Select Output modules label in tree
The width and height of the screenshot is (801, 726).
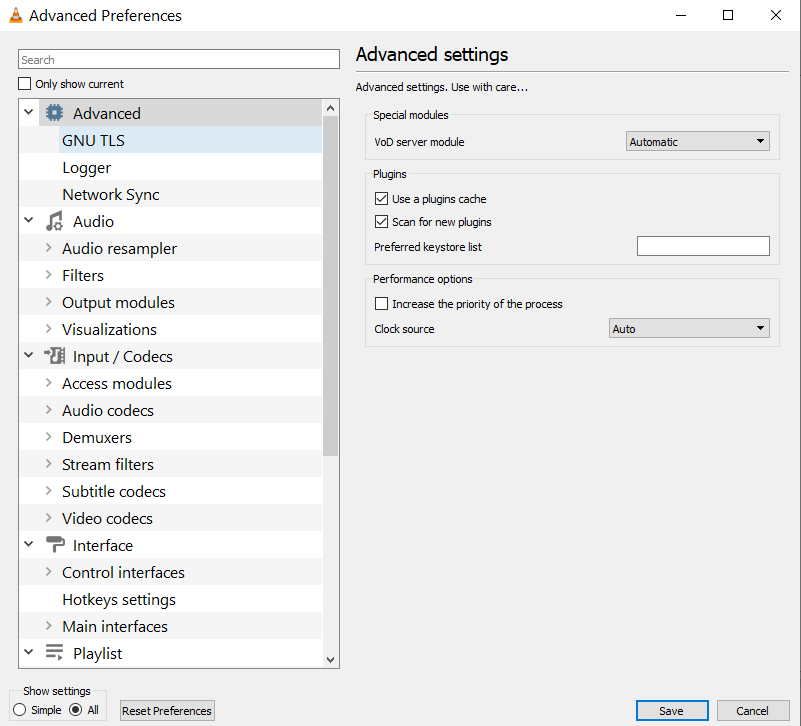(x=119, y=302)
